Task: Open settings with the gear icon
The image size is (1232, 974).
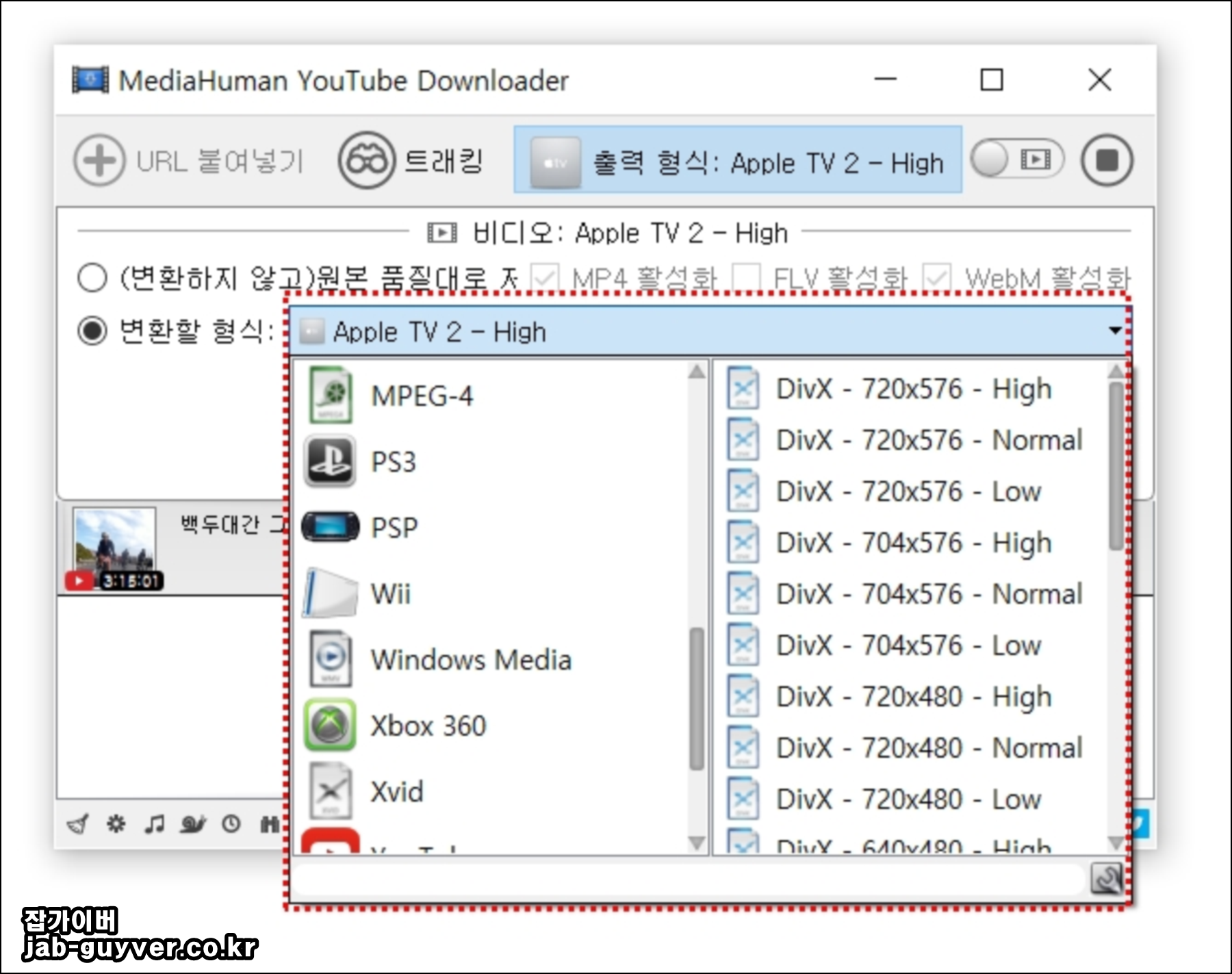Action: click(116, 823)
